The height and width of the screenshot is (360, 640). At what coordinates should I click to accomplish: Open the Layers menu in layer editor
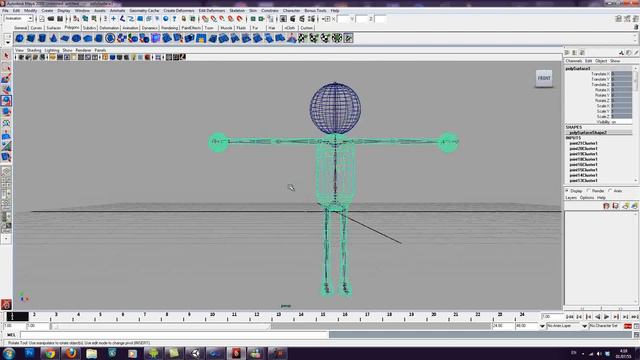[x=571, y=198]
